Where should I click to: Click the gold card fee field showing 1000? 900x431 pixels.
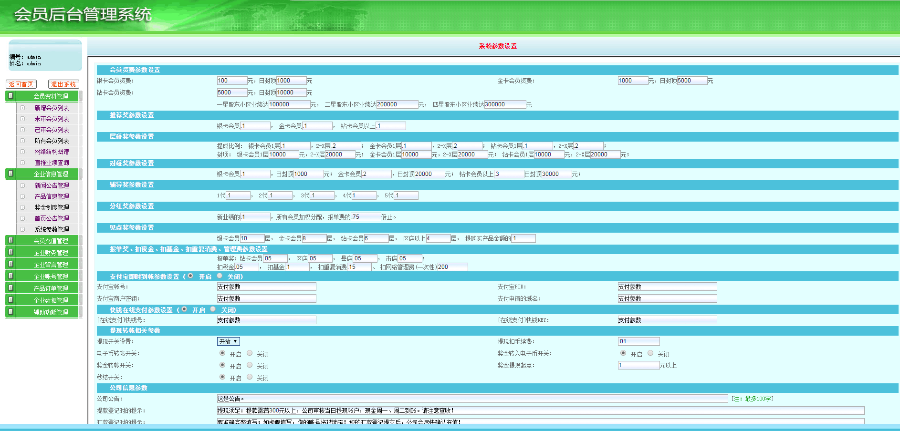pos(631,80)
